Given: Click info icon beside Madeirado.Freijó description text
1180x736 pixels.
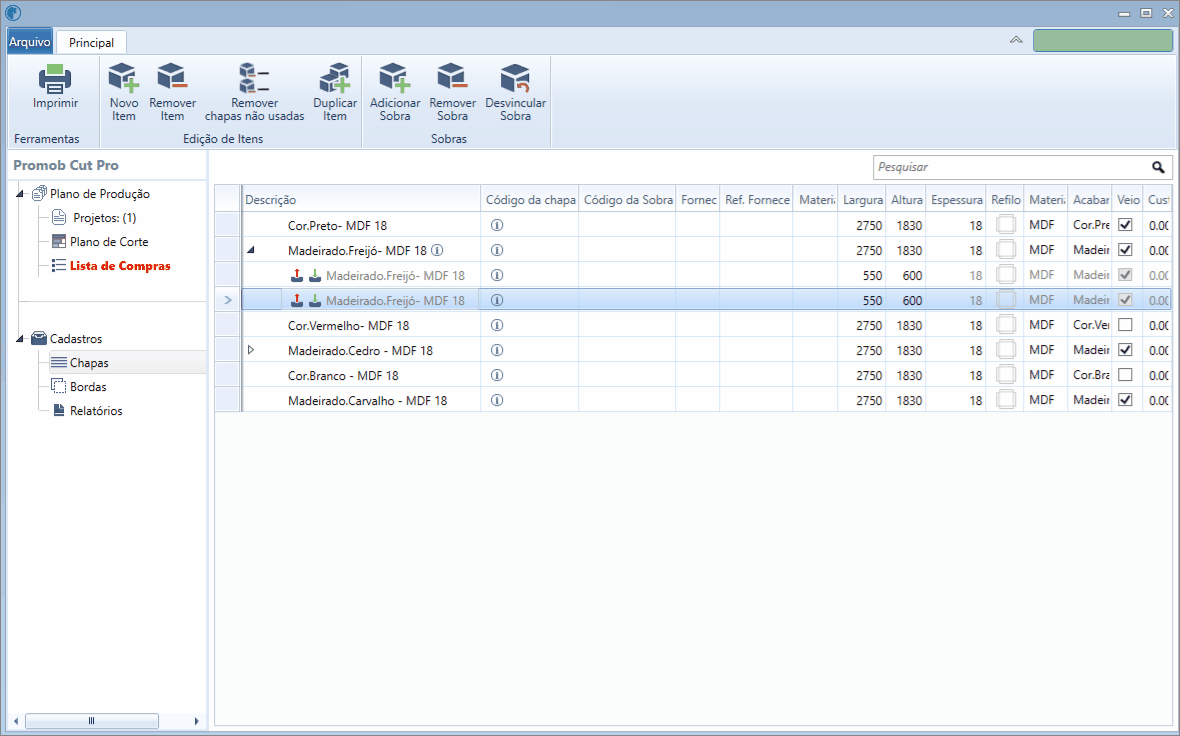Looking at the screenshot, I should (x=437, y=250).
